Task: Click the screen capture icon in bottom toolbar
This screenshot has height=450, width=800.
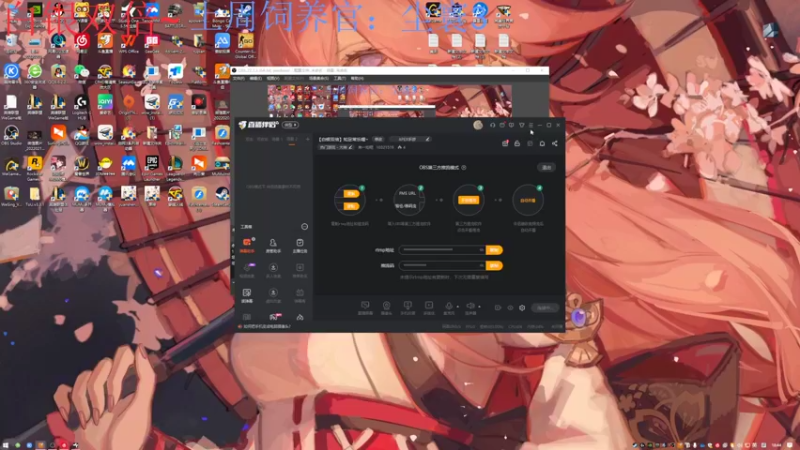Action: (365, 306)
